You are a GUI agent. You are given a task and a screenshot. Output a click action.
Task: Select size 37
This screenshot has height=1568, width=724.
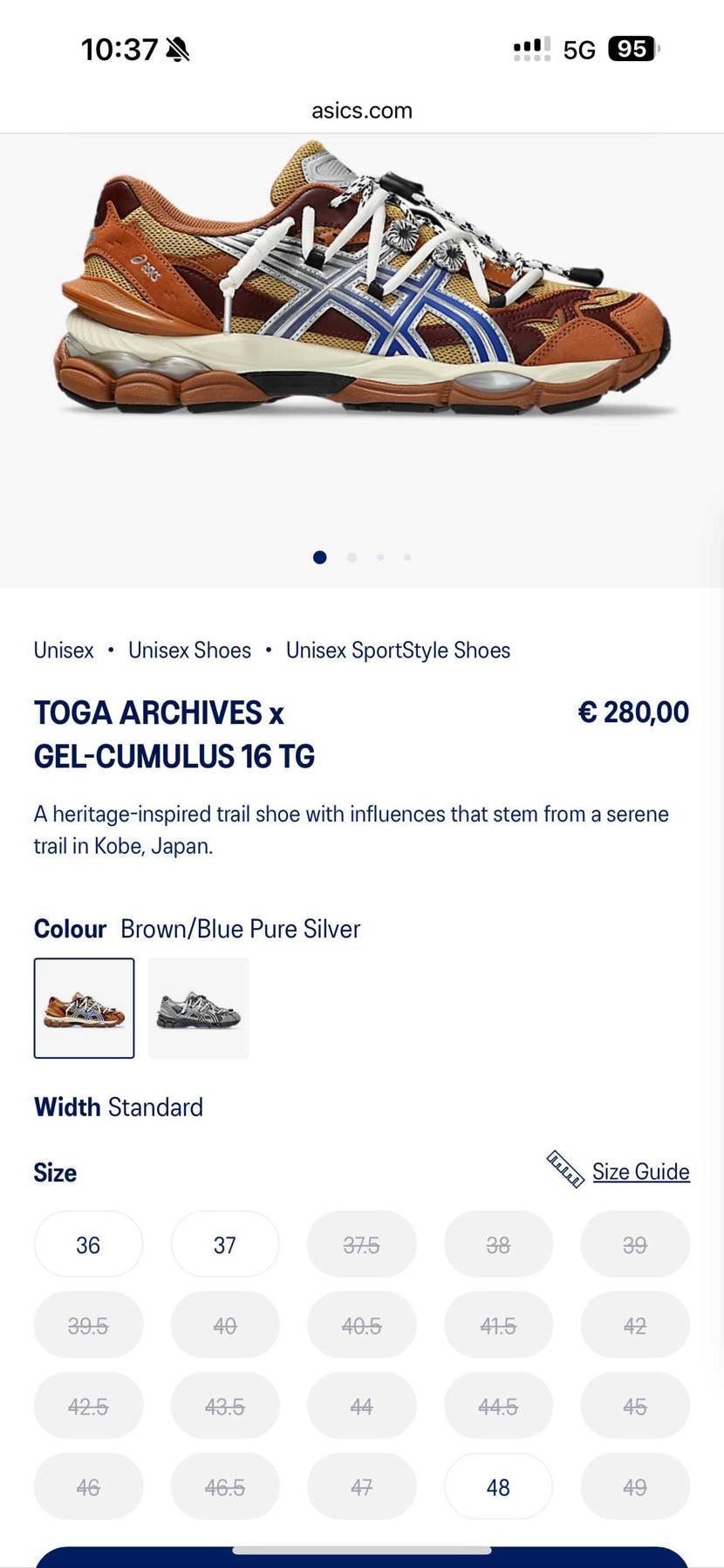225,1244
